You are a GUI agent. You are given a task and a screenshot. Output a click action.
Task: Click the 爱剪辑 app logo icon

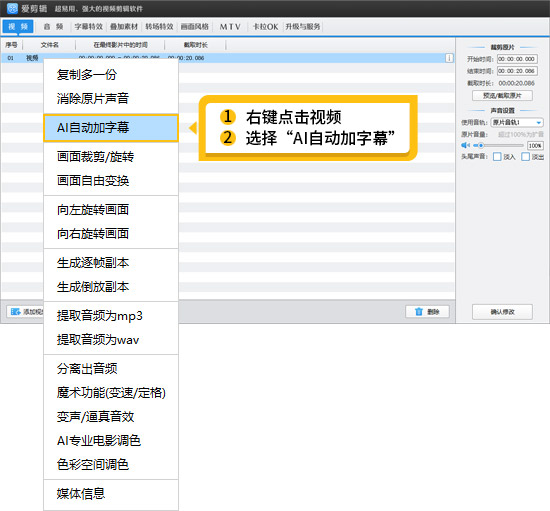[12, 8]
